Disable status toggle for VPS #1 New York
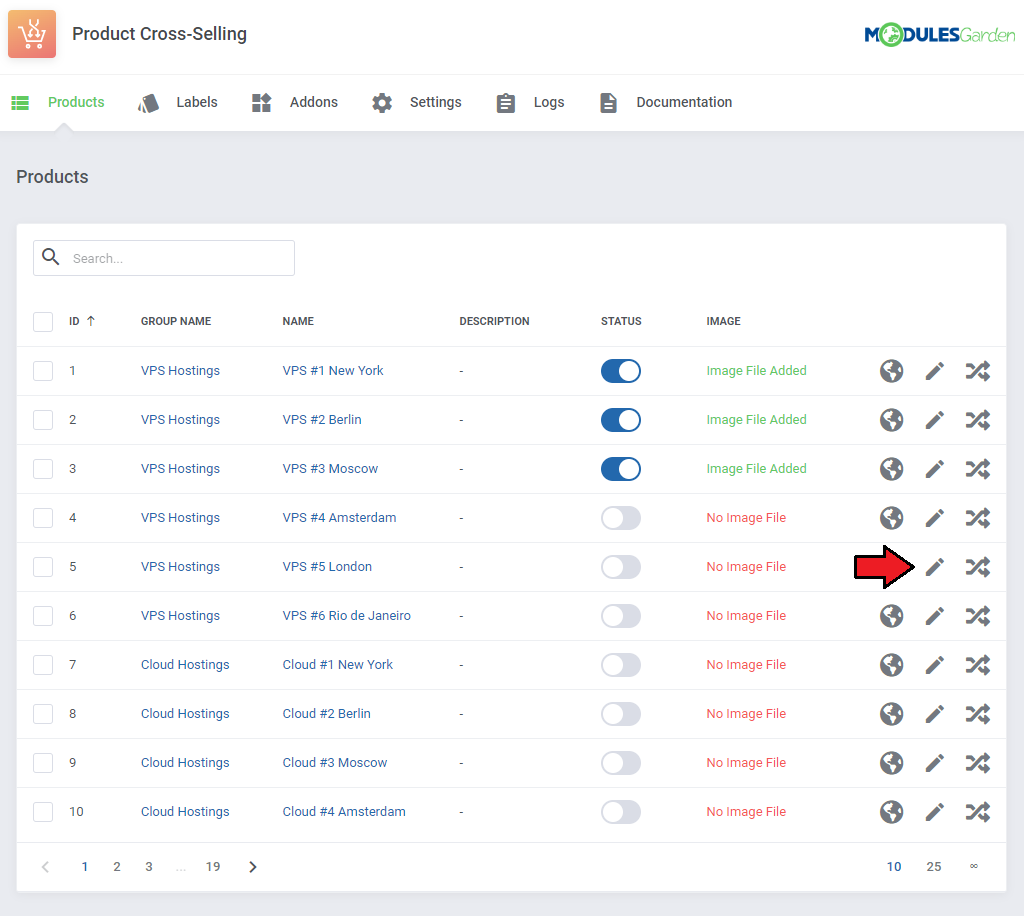The image size is (1024, 916). click(620, 371)
